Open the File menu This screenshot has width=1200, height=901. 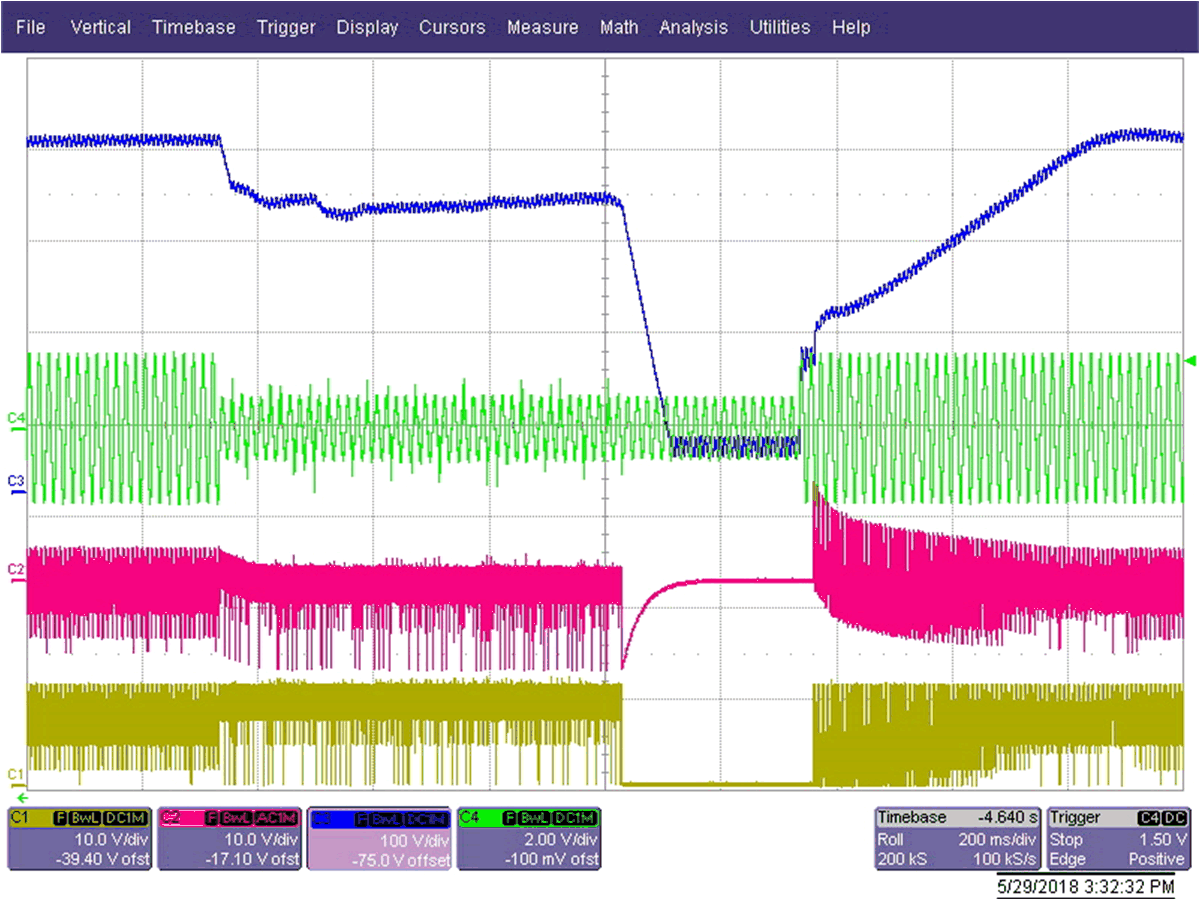tap(30, 27)
